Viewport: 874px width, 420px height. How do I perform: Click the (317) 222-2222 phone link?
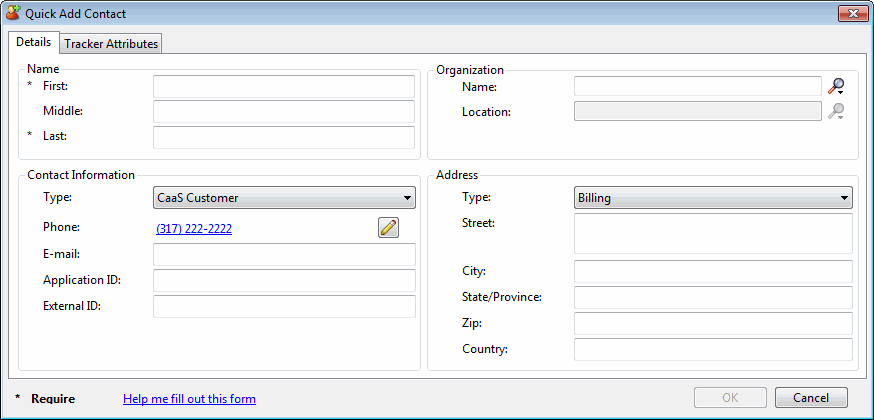tap(194, 229)
